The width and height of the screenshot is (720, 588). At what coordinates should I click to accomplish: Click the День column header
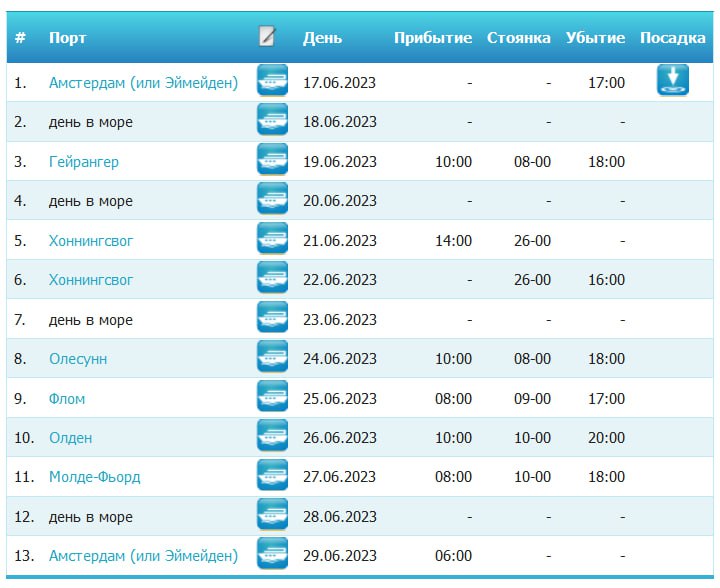pos(322,38)
